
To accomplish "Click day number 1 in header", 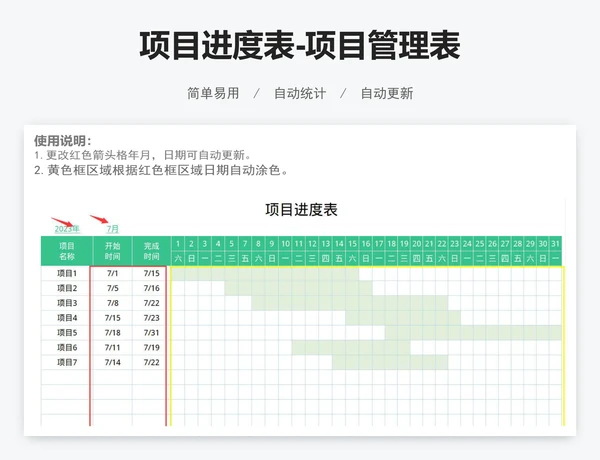I will [x=178, y=244].
